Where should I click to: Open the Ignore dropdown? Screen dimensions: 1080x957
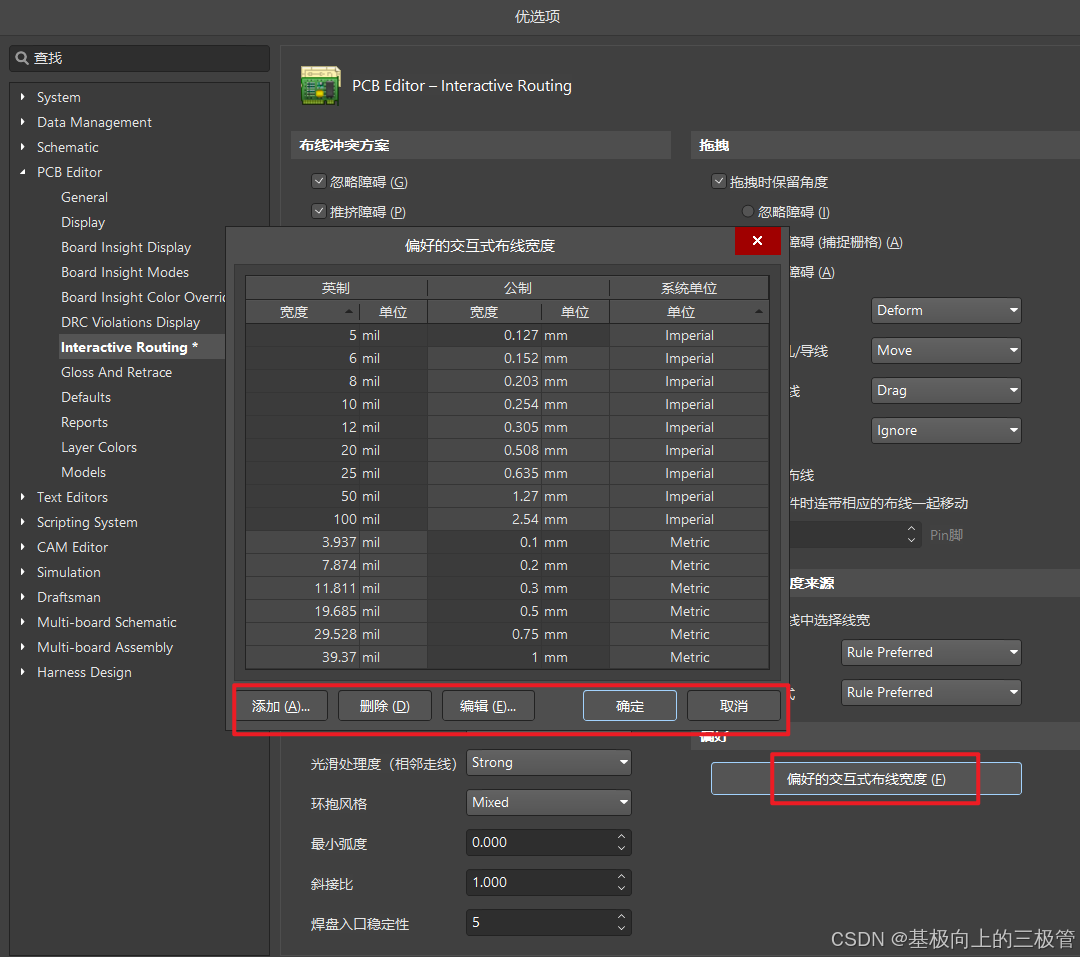point(946,431)
